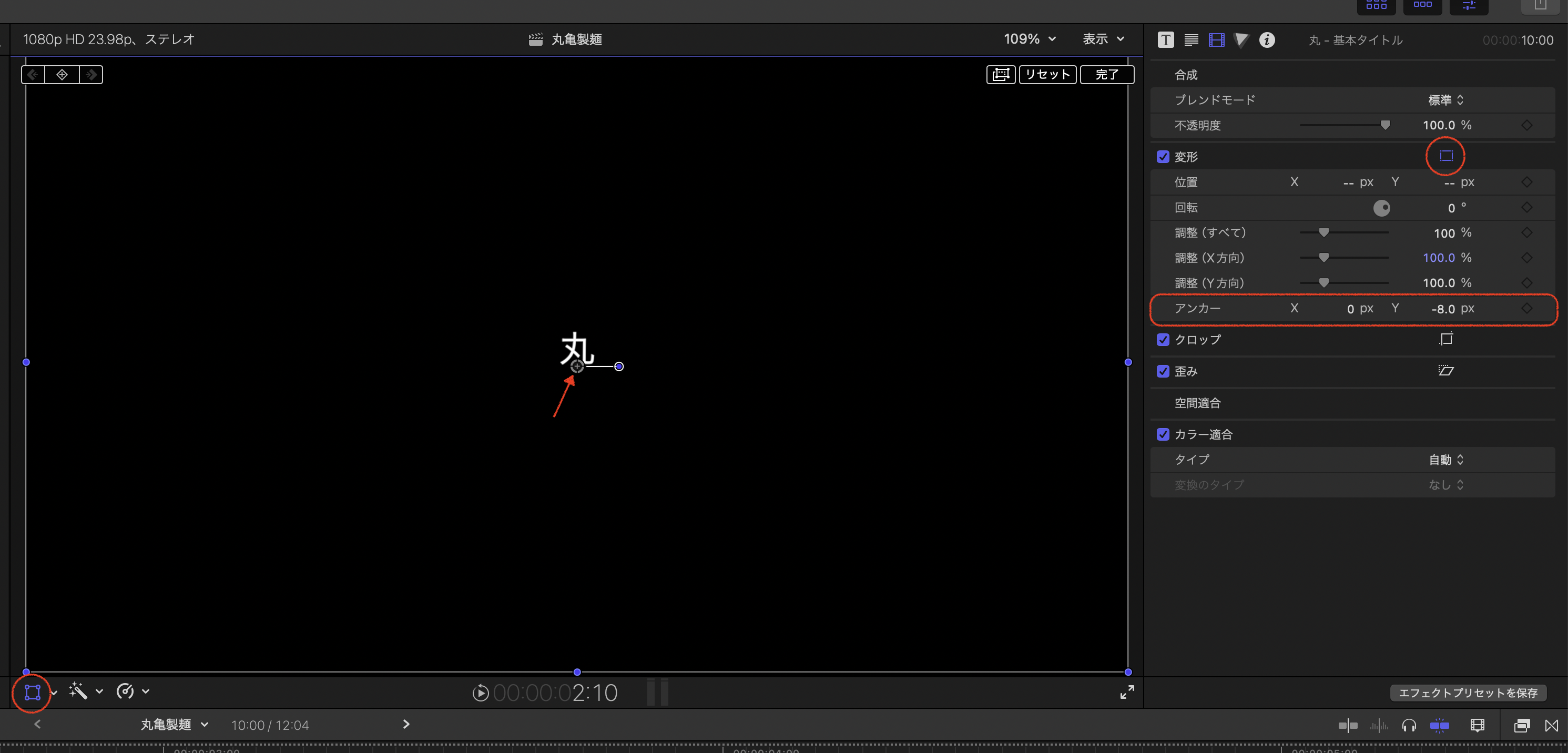Uncheck the 変形 checkbox

point(1163,157)
